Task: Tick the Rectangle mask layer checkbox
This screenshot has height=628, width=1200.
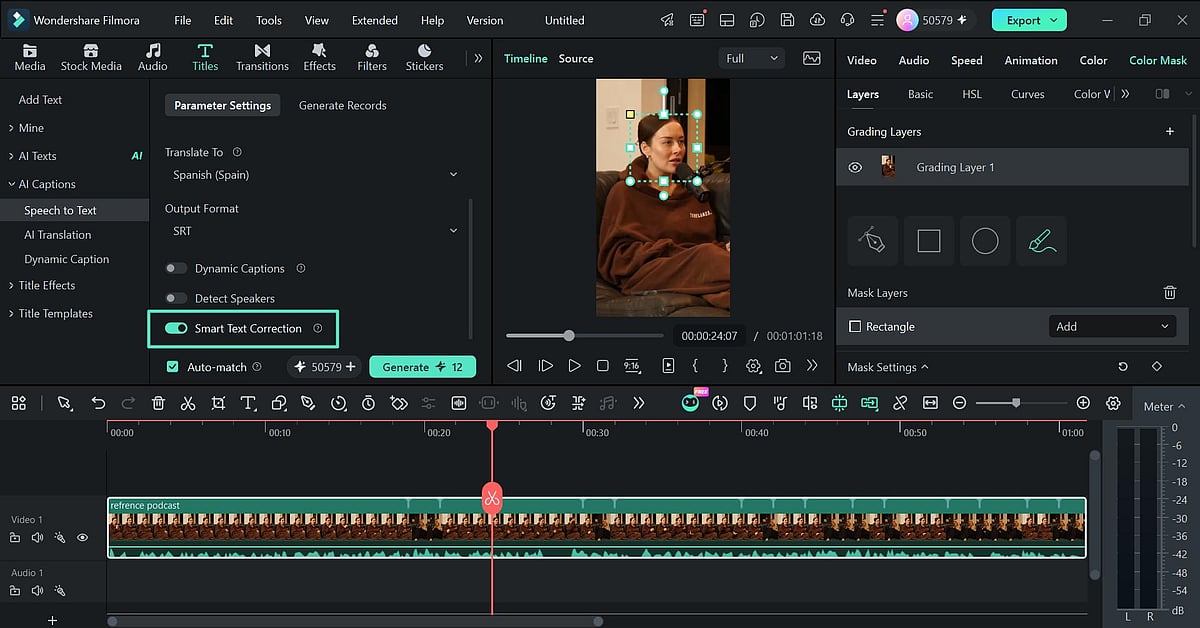Action: point(855,327)
